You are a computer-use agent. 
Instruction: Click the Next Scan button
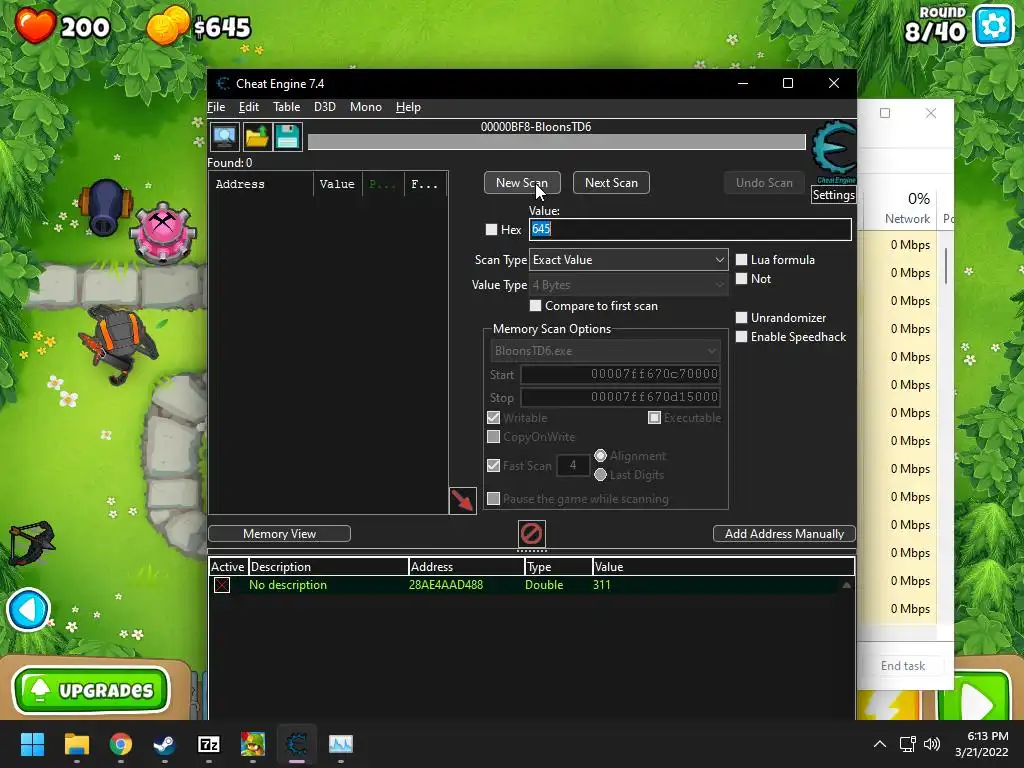click(x=611, y=183)
